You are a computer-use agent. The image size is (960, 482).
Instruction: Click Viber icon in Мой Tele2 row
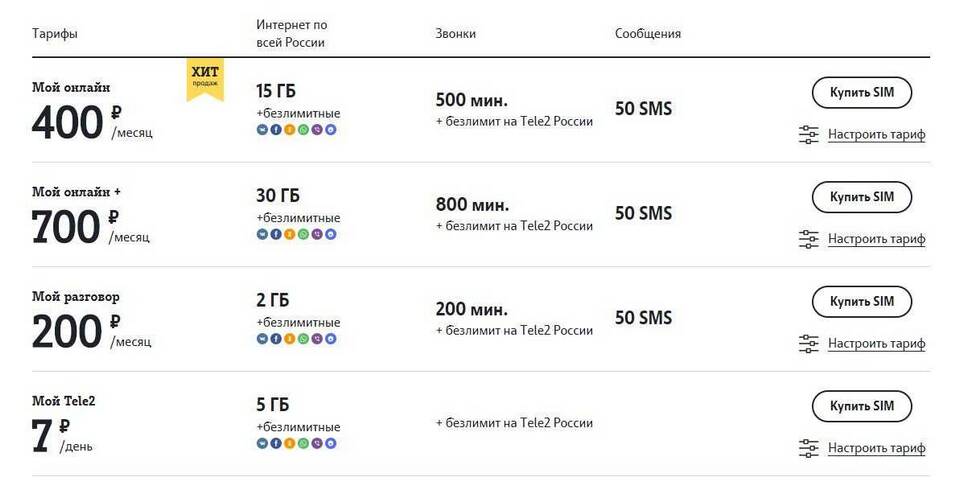coord(317,443)
